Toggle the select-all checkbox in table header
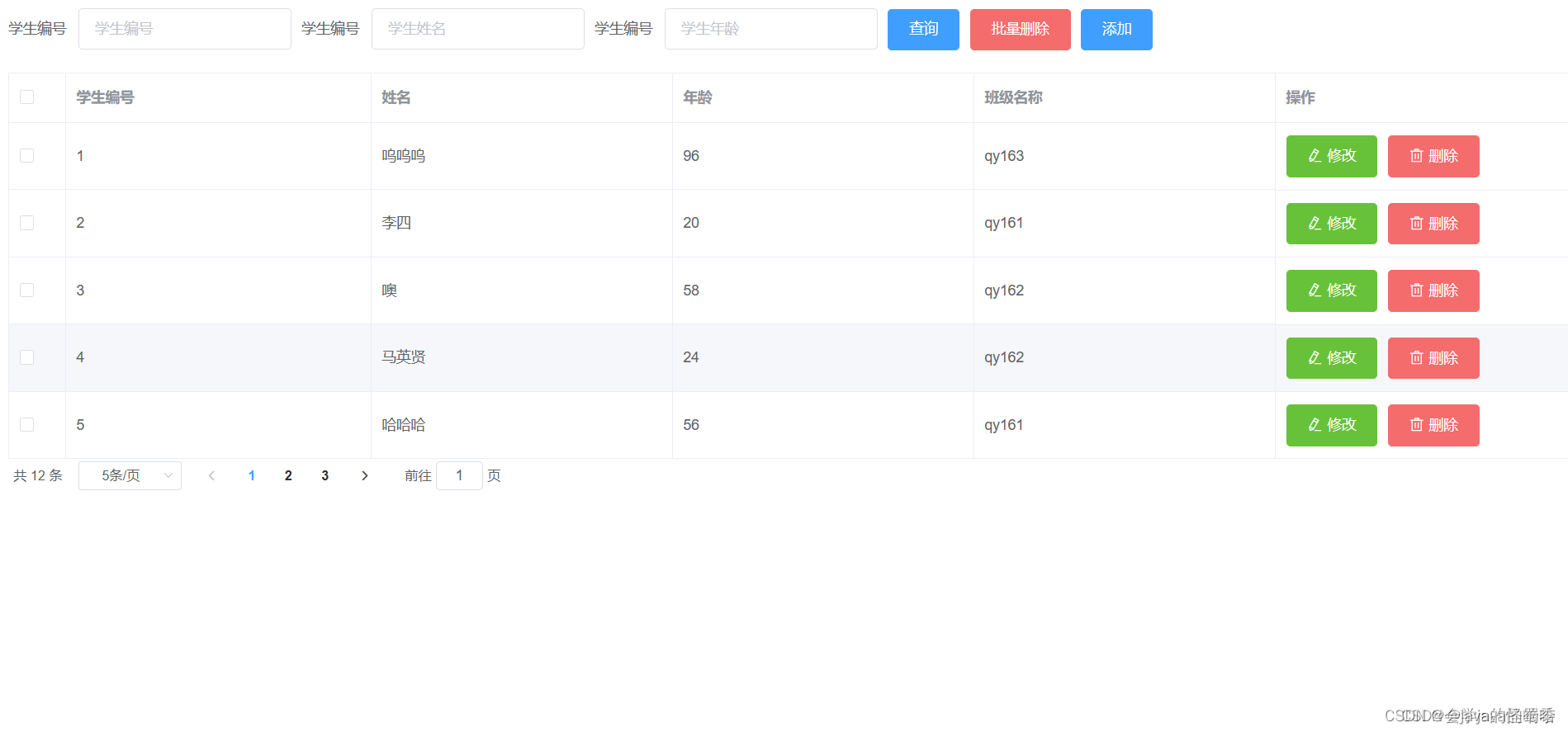The image size is (1568, 732). tap(26, 97)
